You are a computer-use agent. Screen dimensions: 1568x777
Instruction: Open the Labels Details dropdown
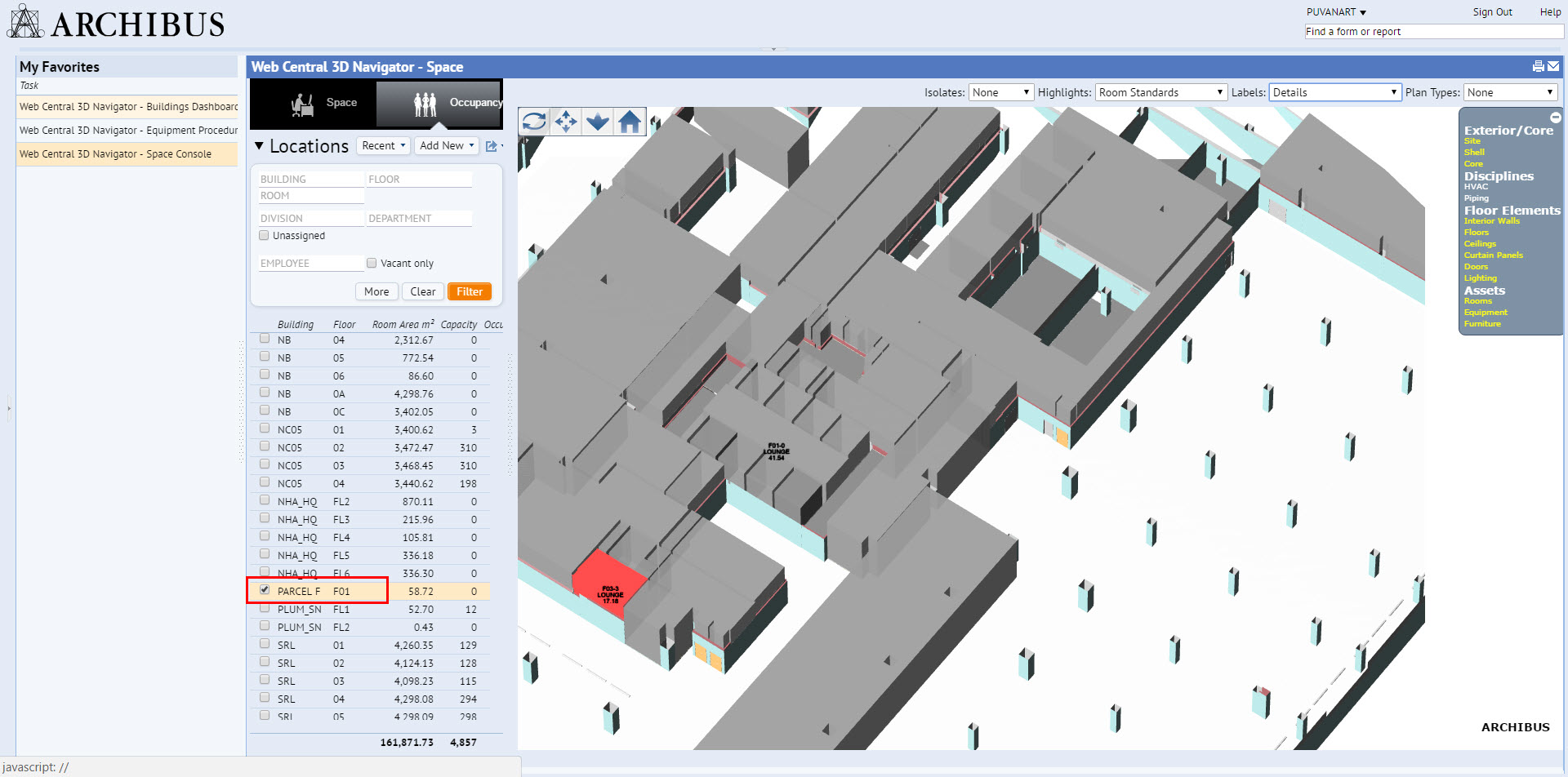click(1335, 92)
